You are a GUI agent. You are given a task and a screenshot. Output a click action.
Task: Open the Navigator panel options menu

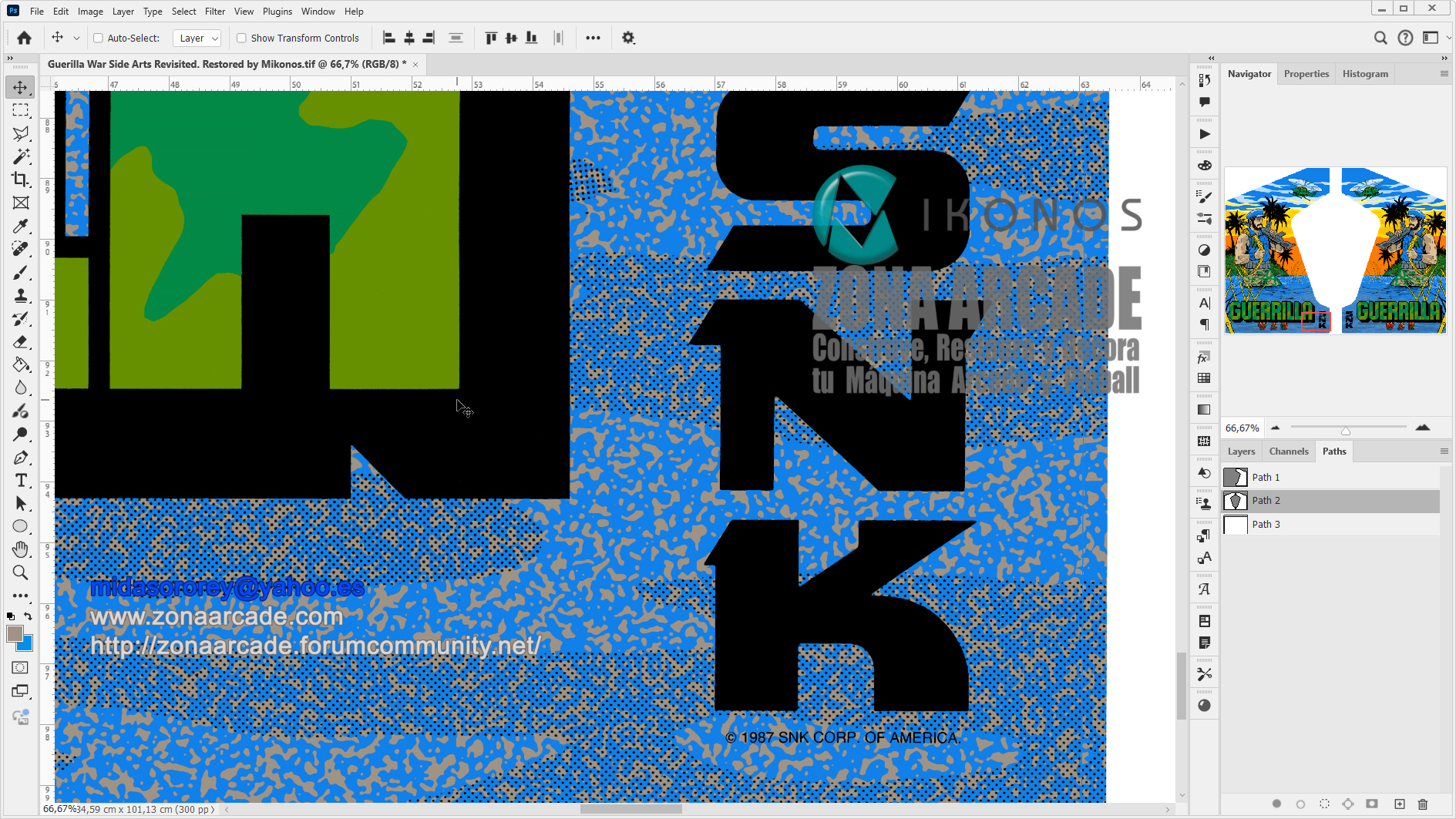click(1444, 74)
